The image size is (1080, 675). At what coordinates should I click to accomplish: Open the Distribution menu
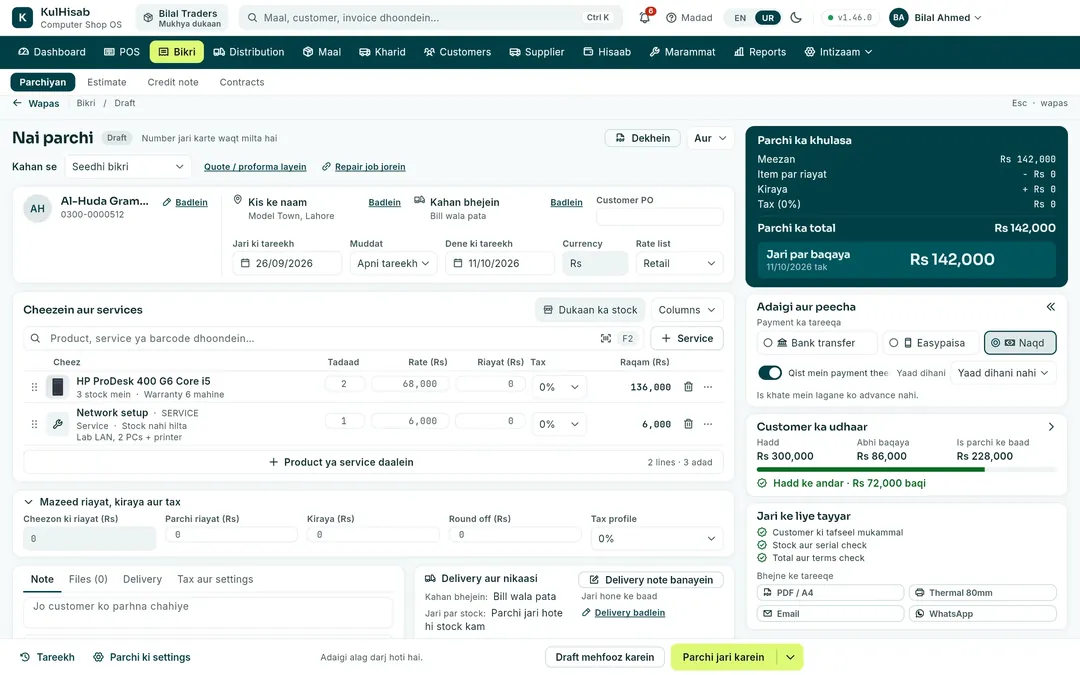pyautogui.click(x=249, y=52)
